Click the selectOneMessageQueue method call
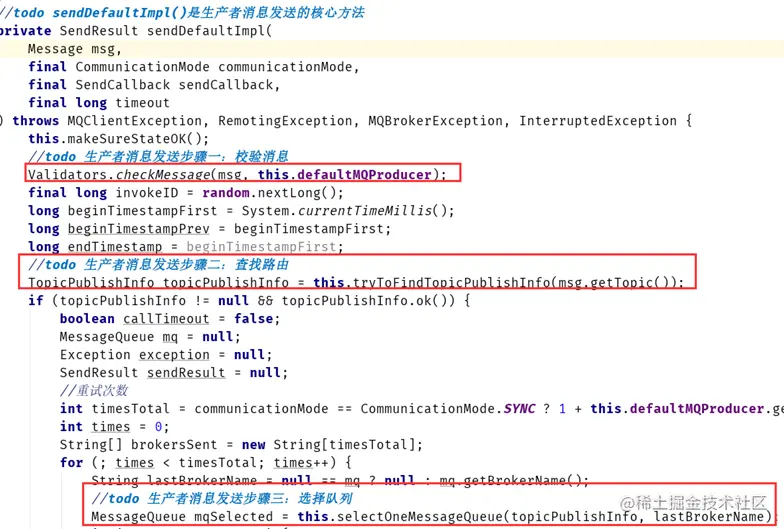Viewport: 784px width, 529px height. point(419,516)
